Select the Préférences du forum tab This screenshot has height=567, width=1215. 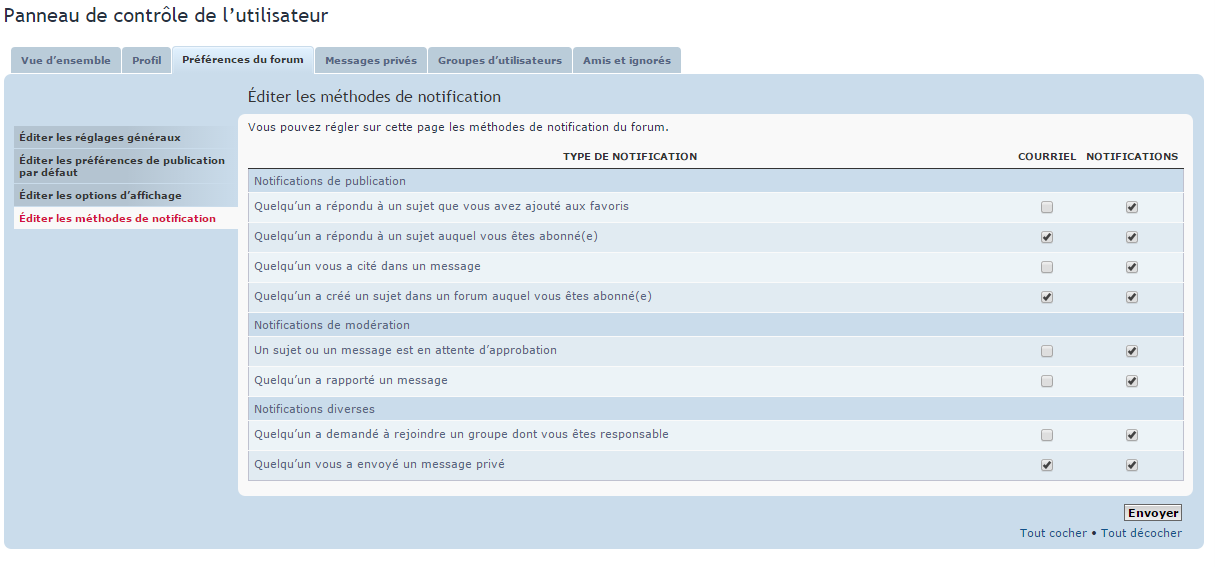[243, 60]
